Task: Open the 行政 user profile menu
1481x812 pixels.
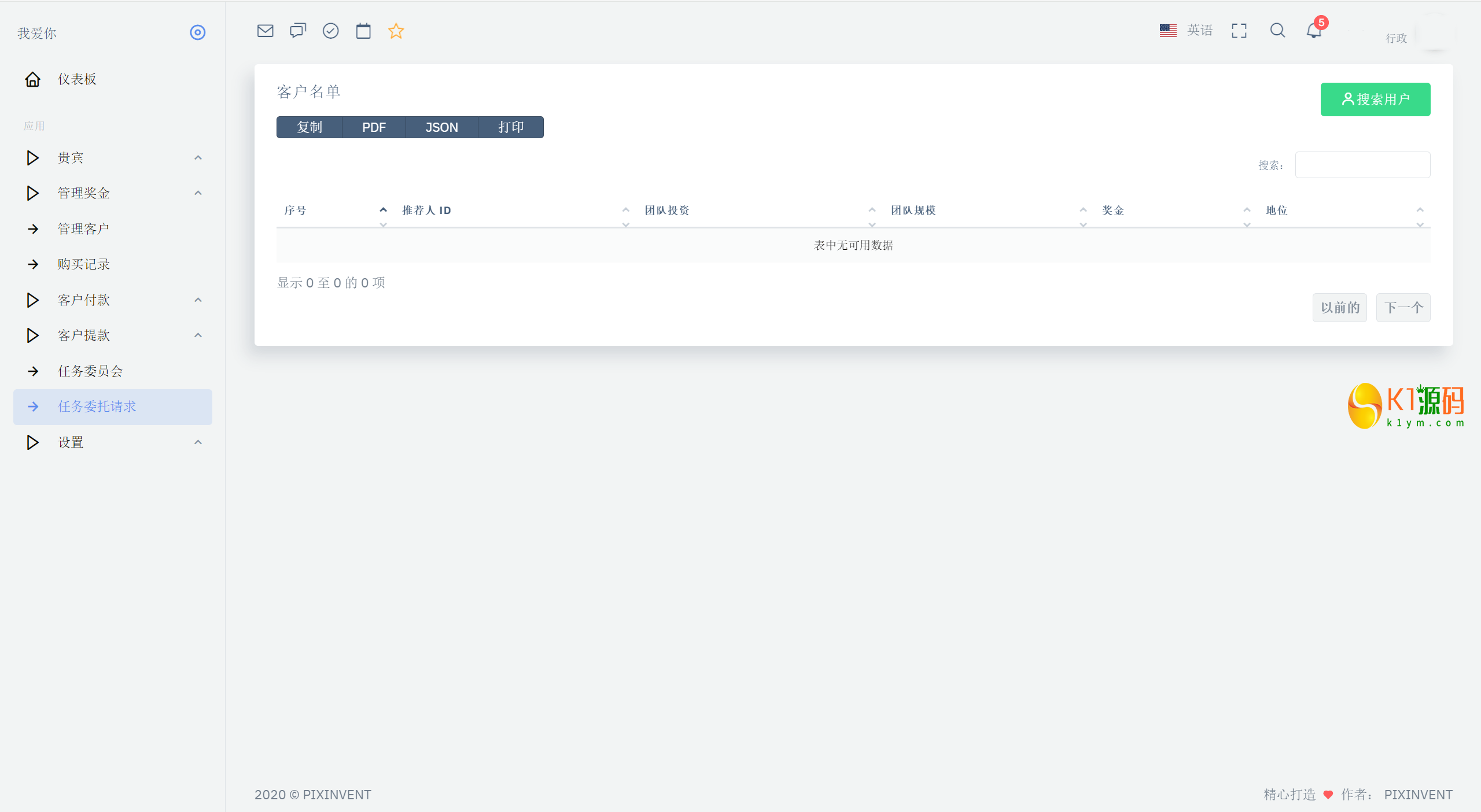Action: point(1396,38)
